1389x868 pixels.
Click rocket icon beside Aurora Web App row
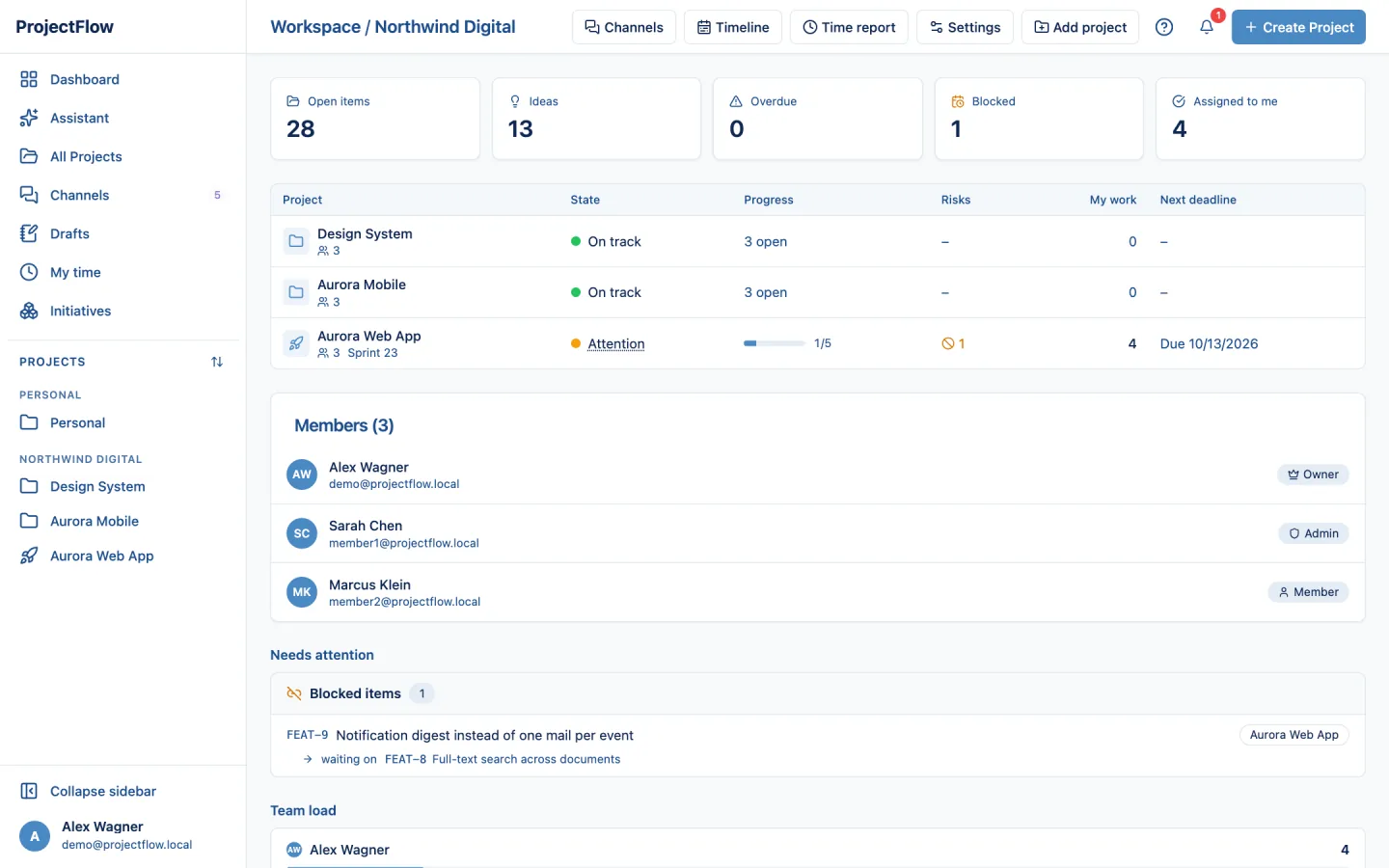pyautogui.click(x=296, y=343)
